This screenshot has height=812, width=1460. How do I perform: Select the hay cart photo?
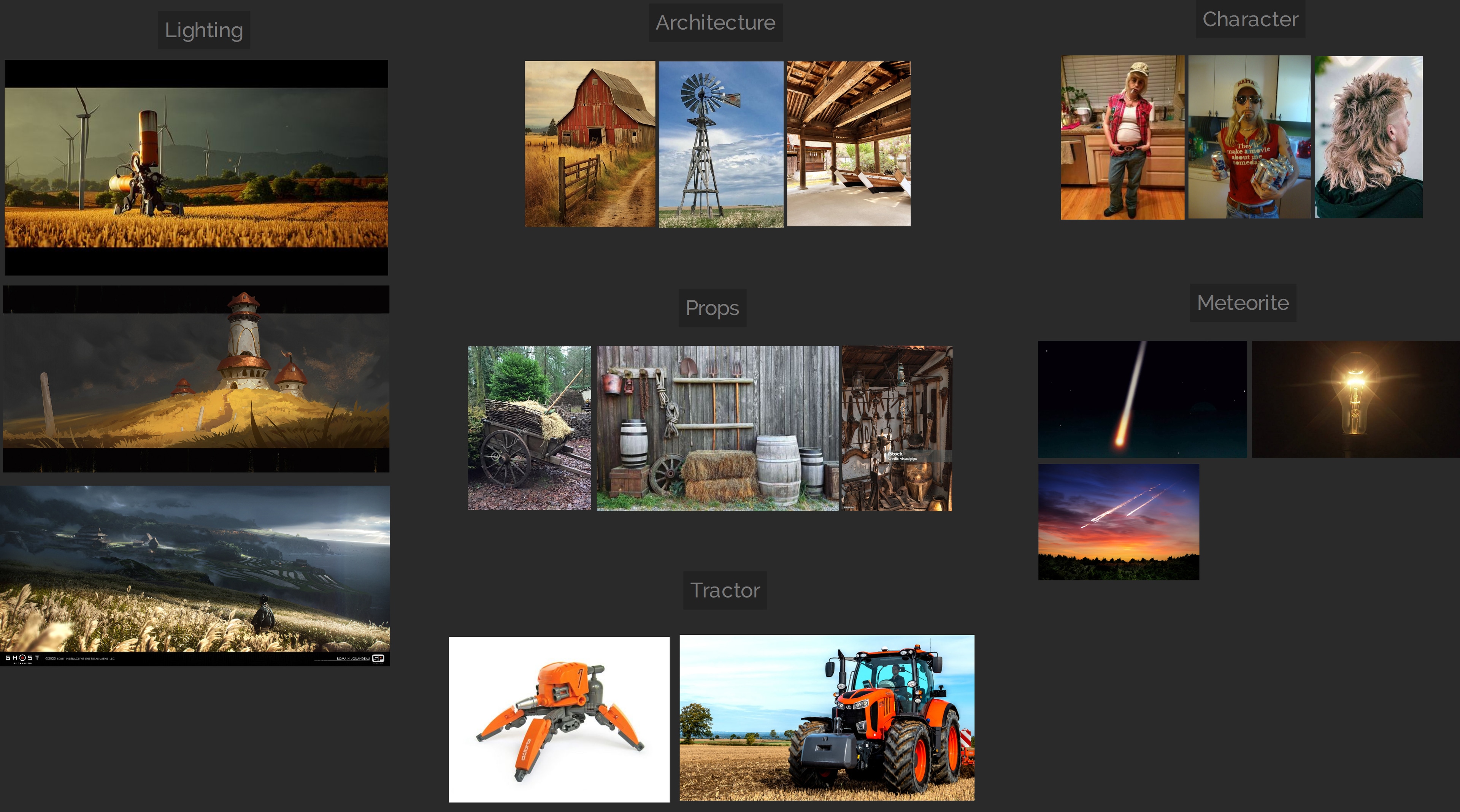click(x=529, y=428)
